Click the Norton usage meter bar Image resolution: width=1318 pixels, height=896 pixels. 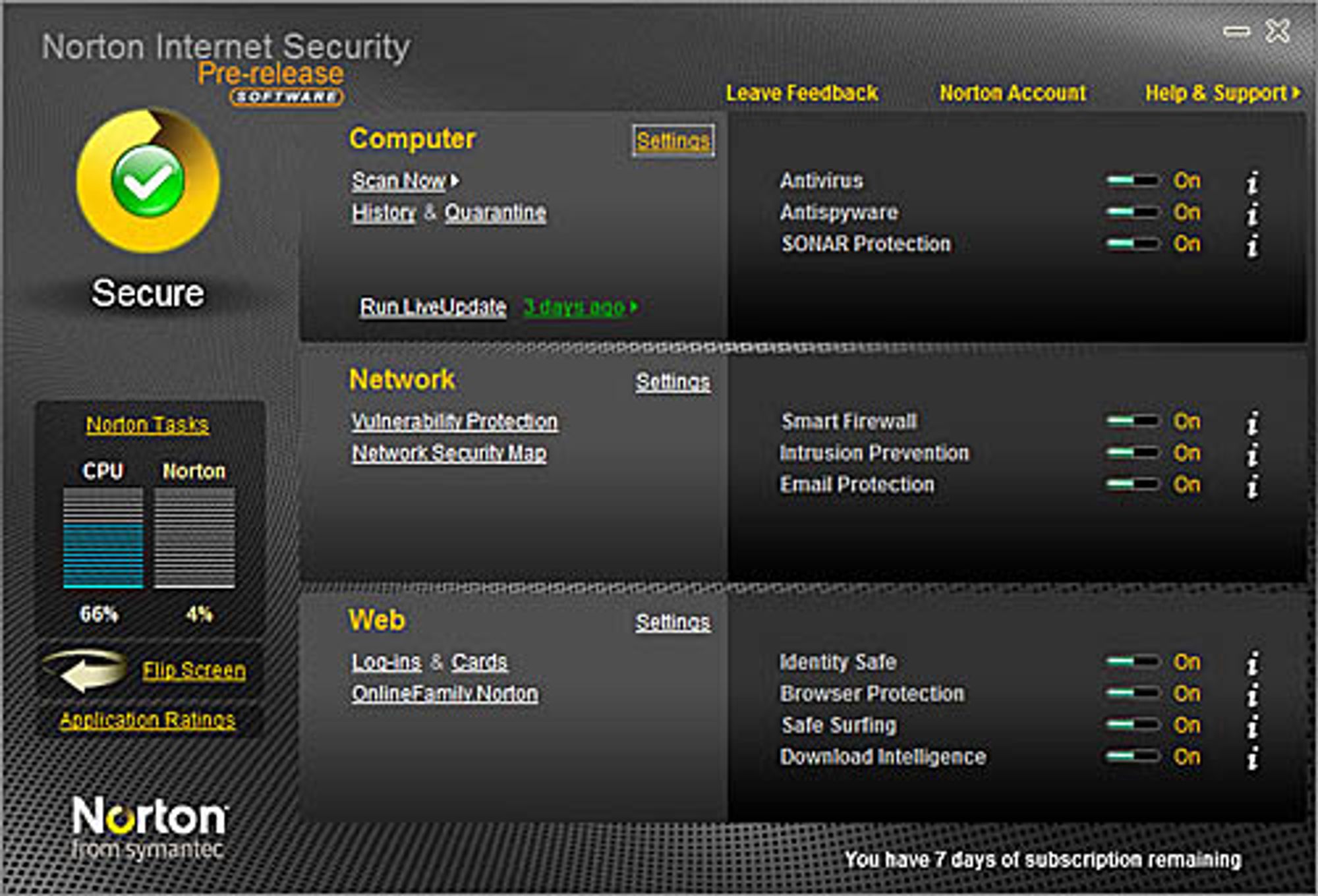(x=194, y=538)
